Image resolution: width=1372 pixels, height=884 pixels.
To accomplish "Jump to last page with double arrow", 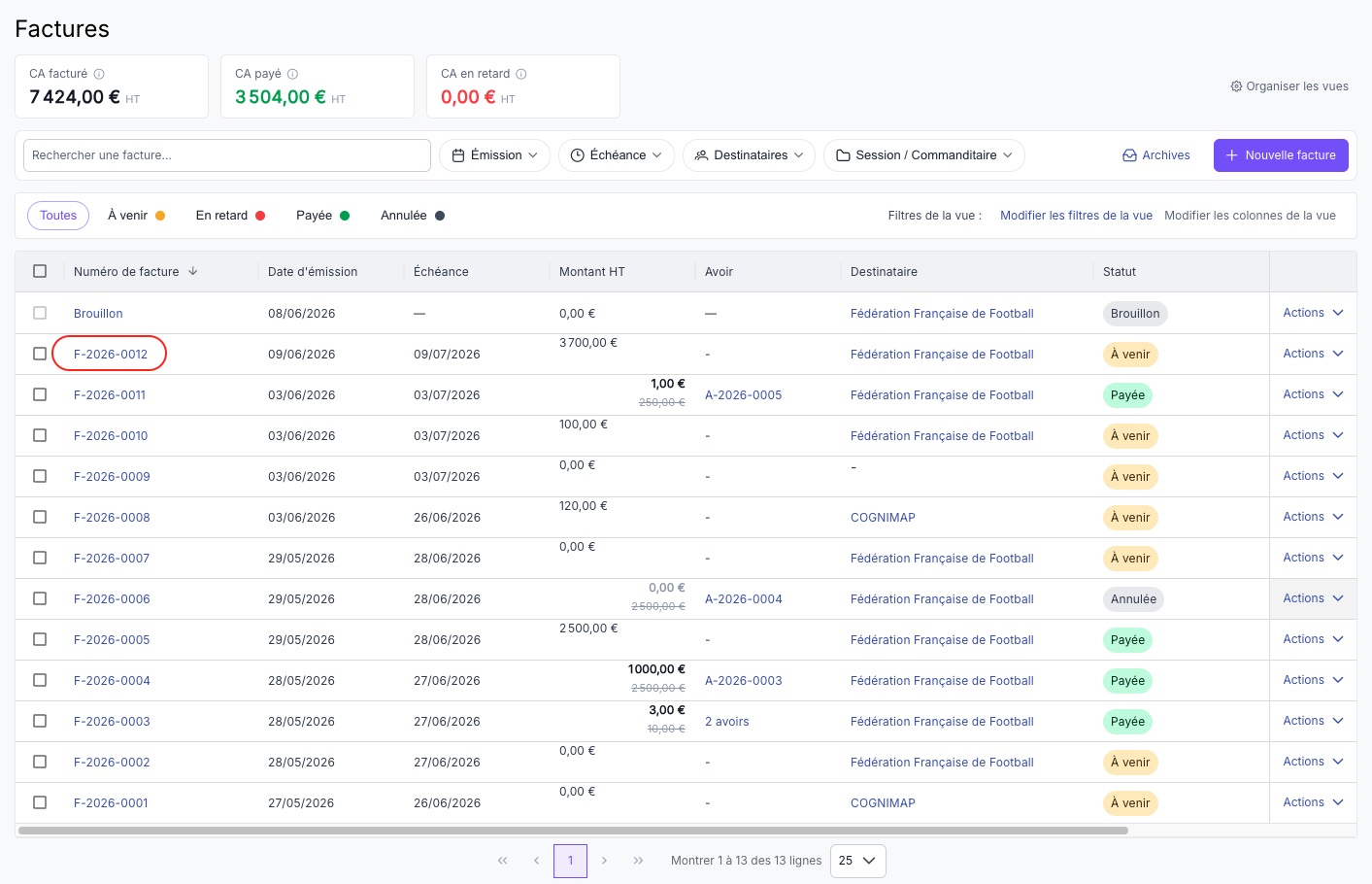I will tap(638, 861).
